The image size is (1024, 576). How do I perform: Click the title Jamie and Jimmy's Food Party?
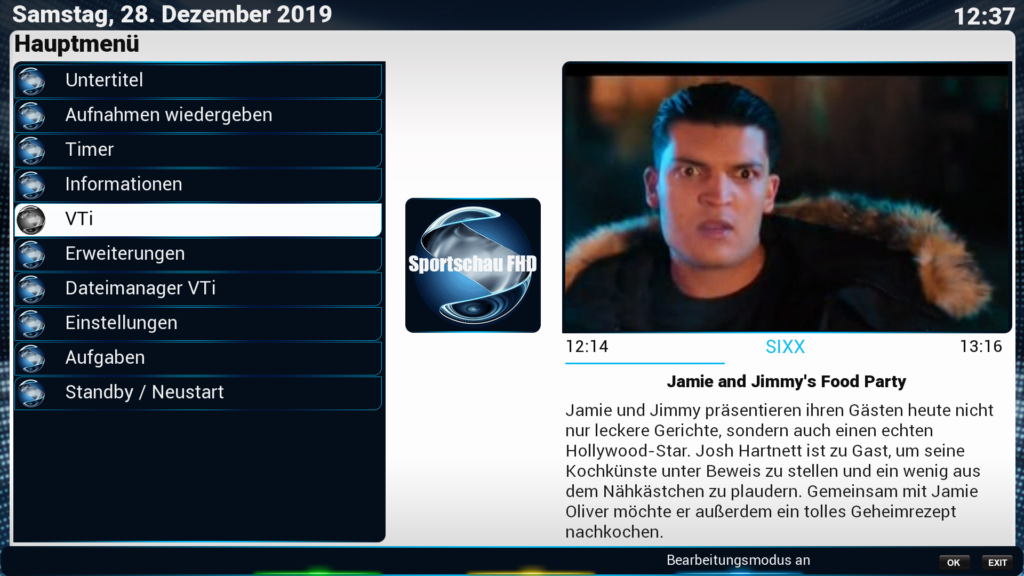point(786,381)
